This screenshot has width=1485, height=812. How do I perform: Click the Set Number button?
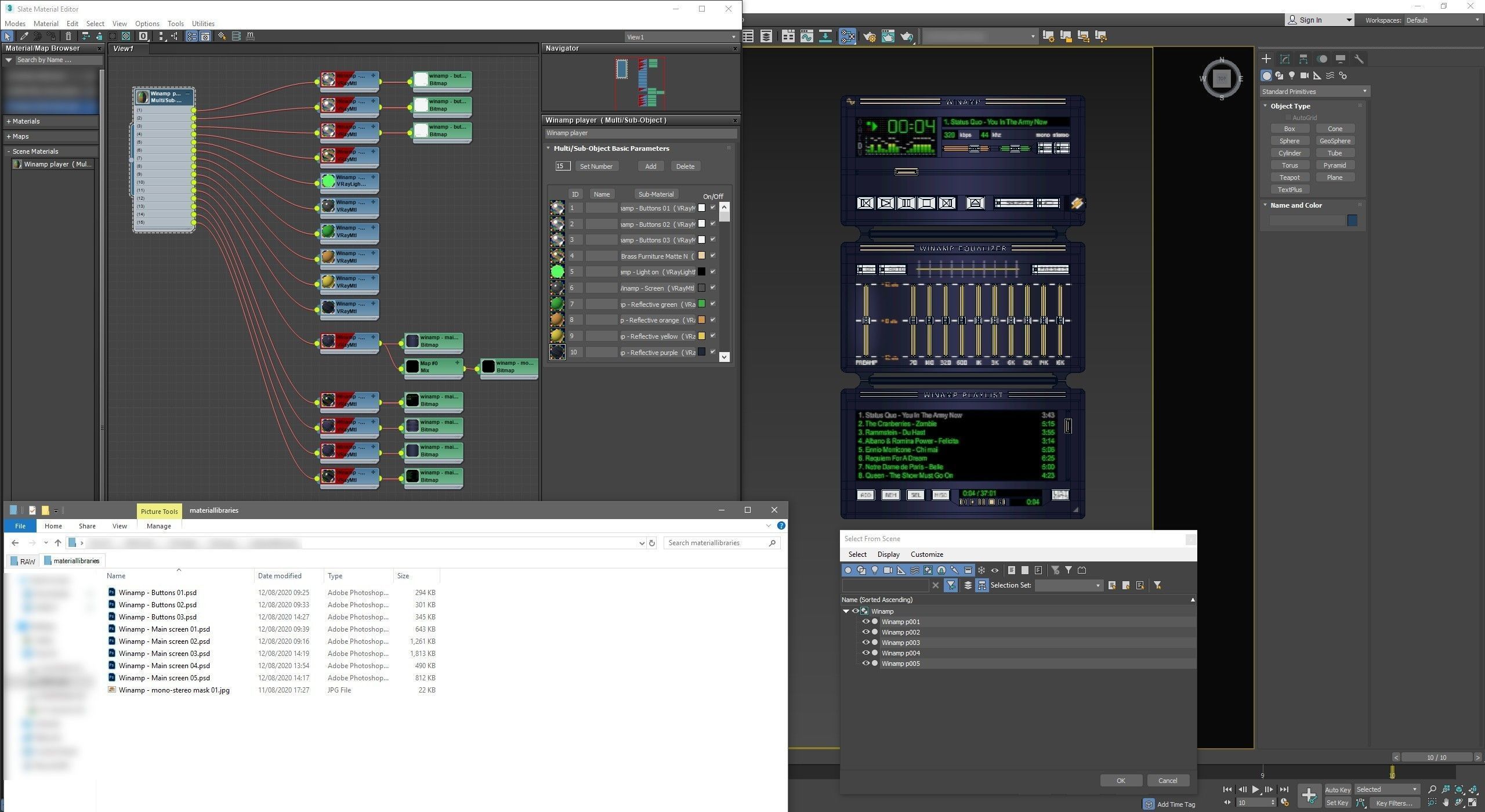[596, 166]
